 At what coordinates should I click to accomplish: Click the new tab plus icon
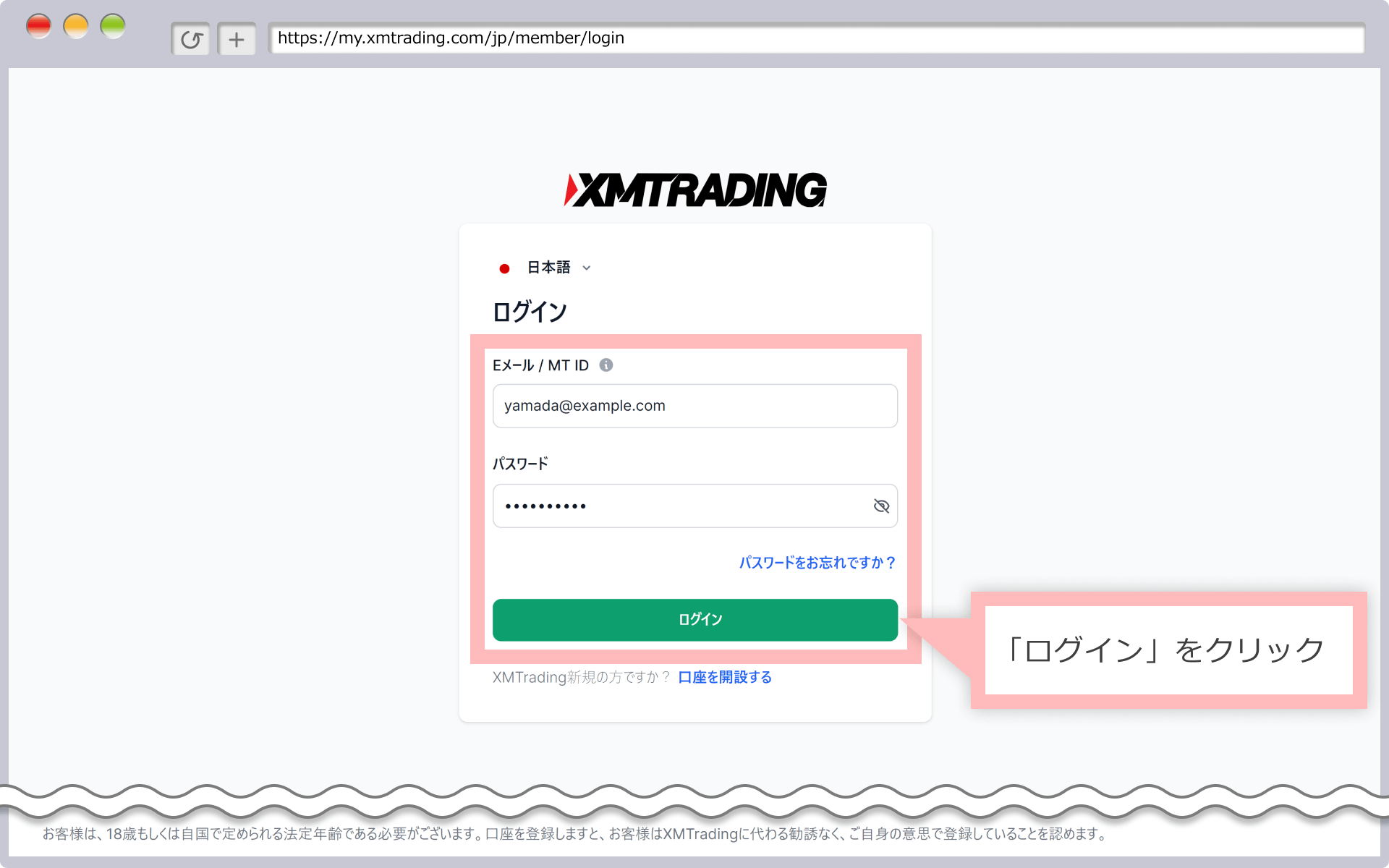234,38
